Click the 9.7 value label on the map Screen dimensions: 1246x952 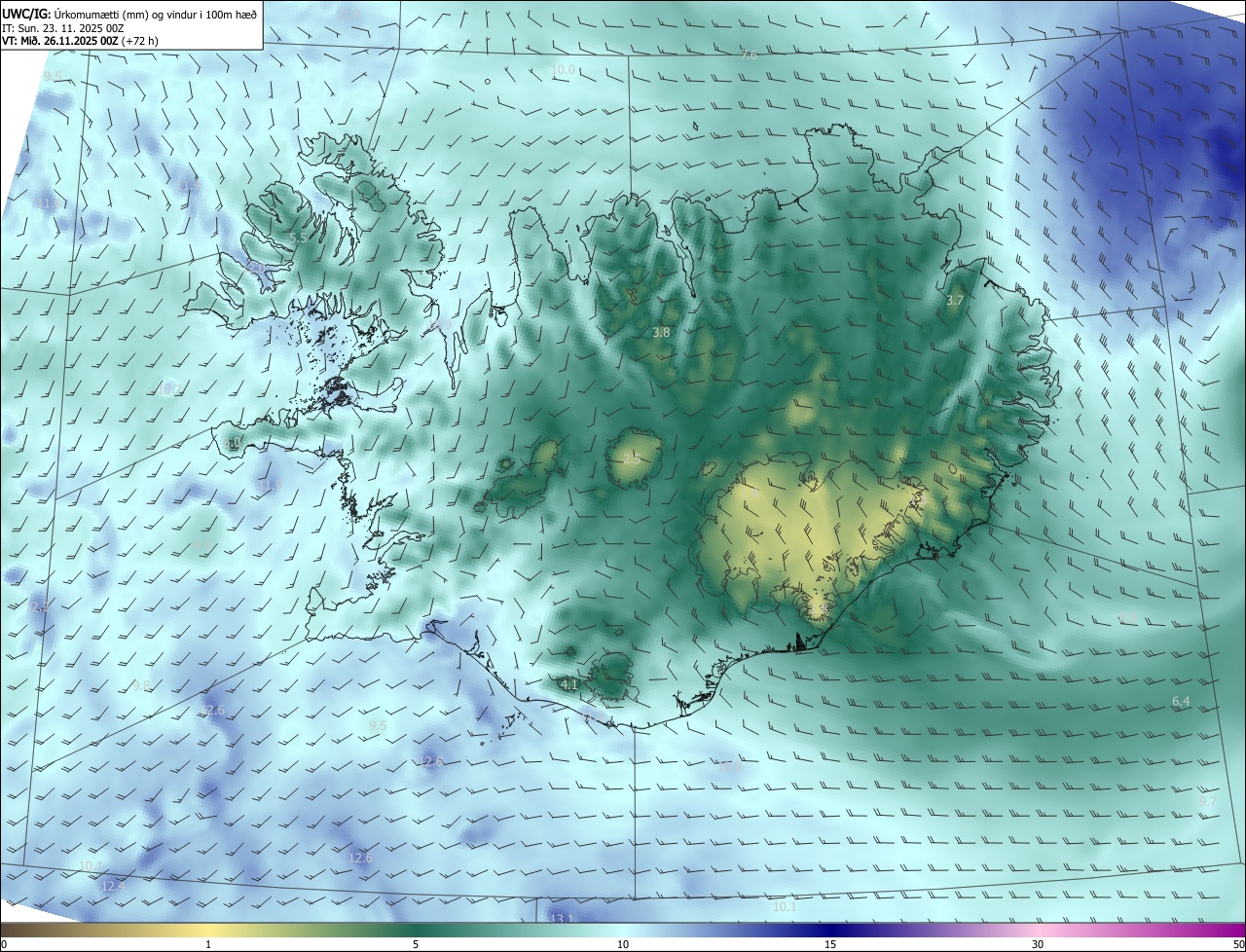coord(1208,801)
